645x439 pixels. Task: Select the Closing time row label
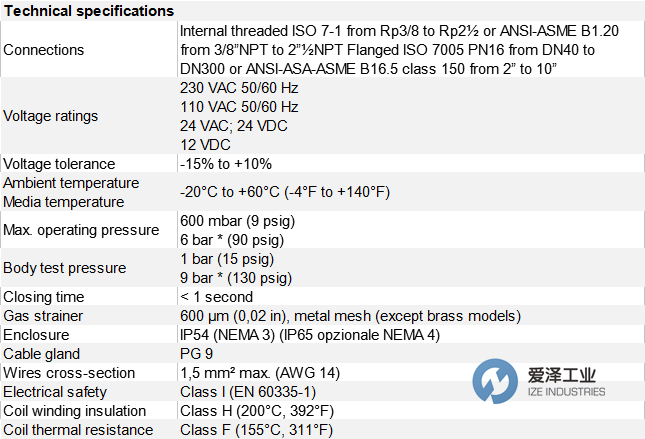(45, 297)
